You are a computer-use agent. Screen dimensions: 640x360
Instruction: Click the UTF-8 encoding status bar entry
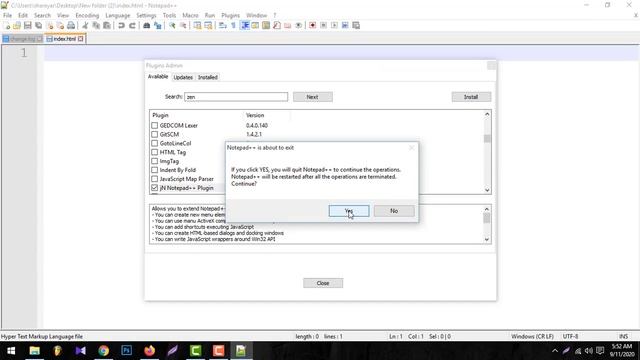point(570,336)
